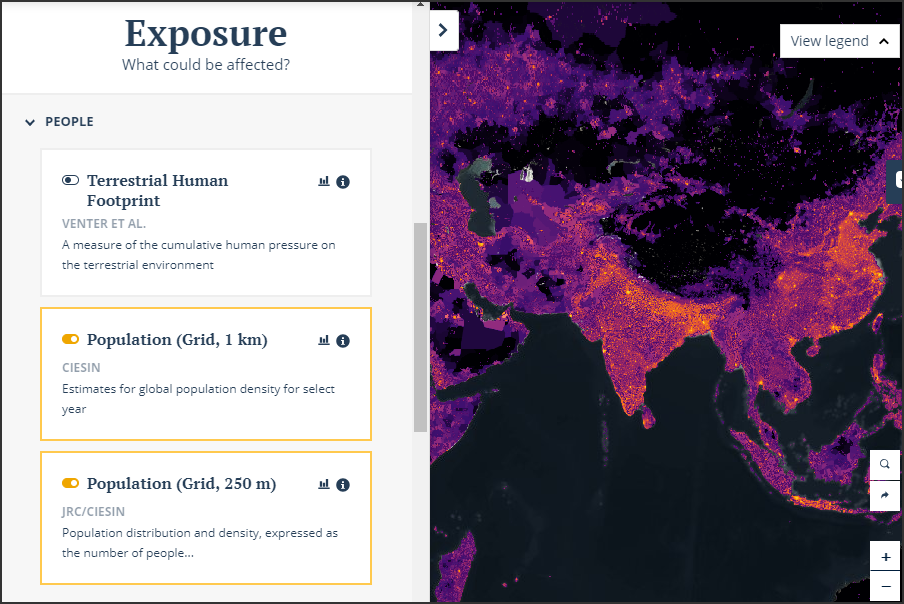Open chart icon for Population (Grid, 1 km)

point(323,341)
